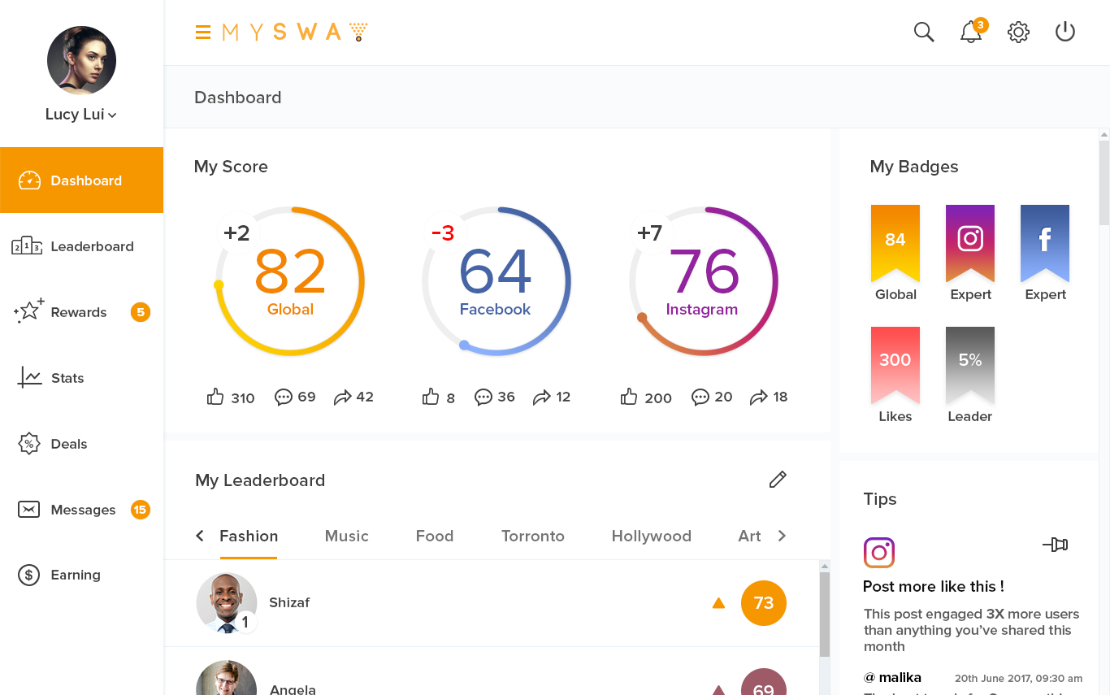Show previous leaderboard categories with left chevron
This screenshot has height=695, width=1110.
(200, 536)
